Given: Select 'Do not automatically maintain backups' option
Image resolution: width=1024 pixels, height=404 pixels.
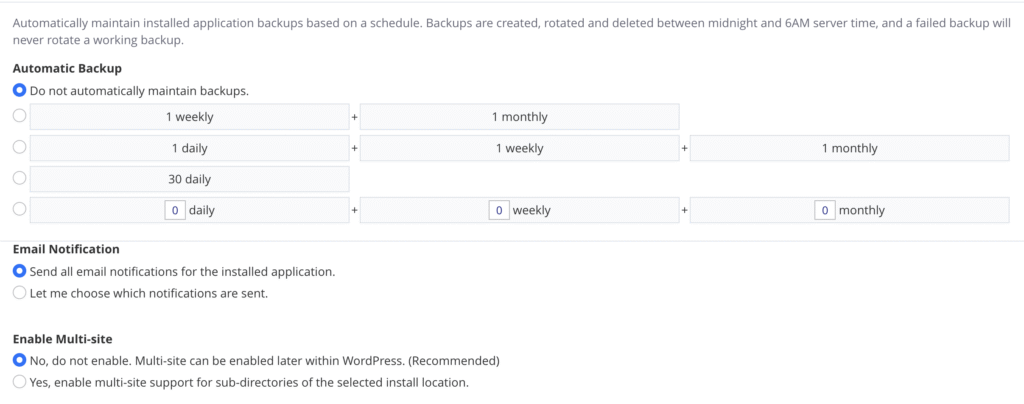Looking at the screenshot, I should pyautogui.click(x=20, y=90).
